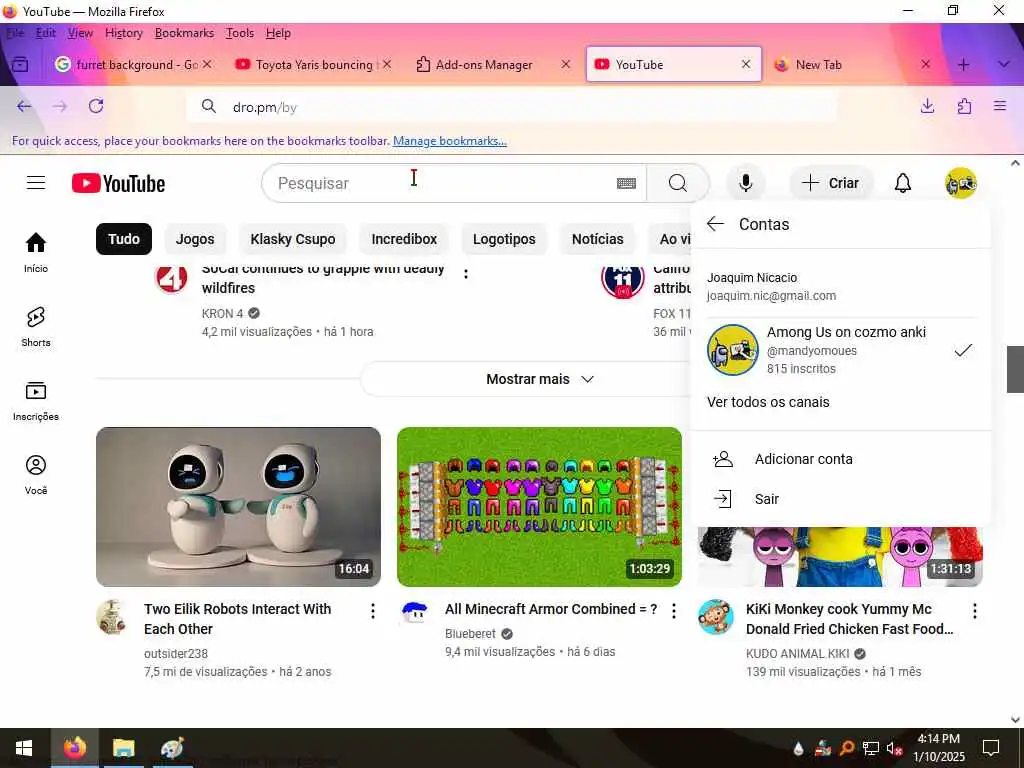Open Shorts in the sidebar
Image resolution: width=1024 pixels, height=768 pixels.
click(x=36, y=327)
